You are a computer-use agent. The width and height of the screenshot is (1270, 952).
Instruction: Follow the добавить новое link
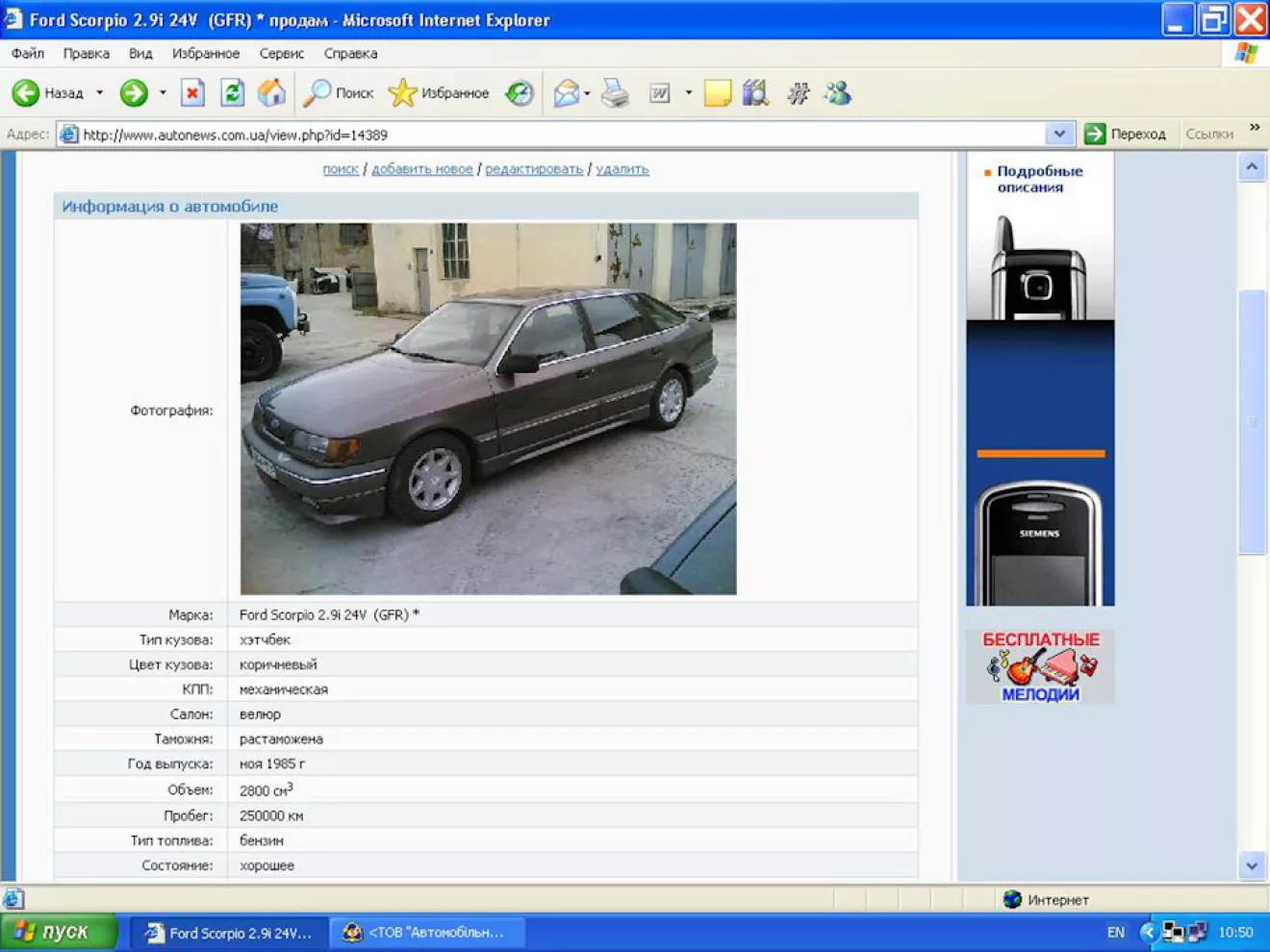click(422, 169)
